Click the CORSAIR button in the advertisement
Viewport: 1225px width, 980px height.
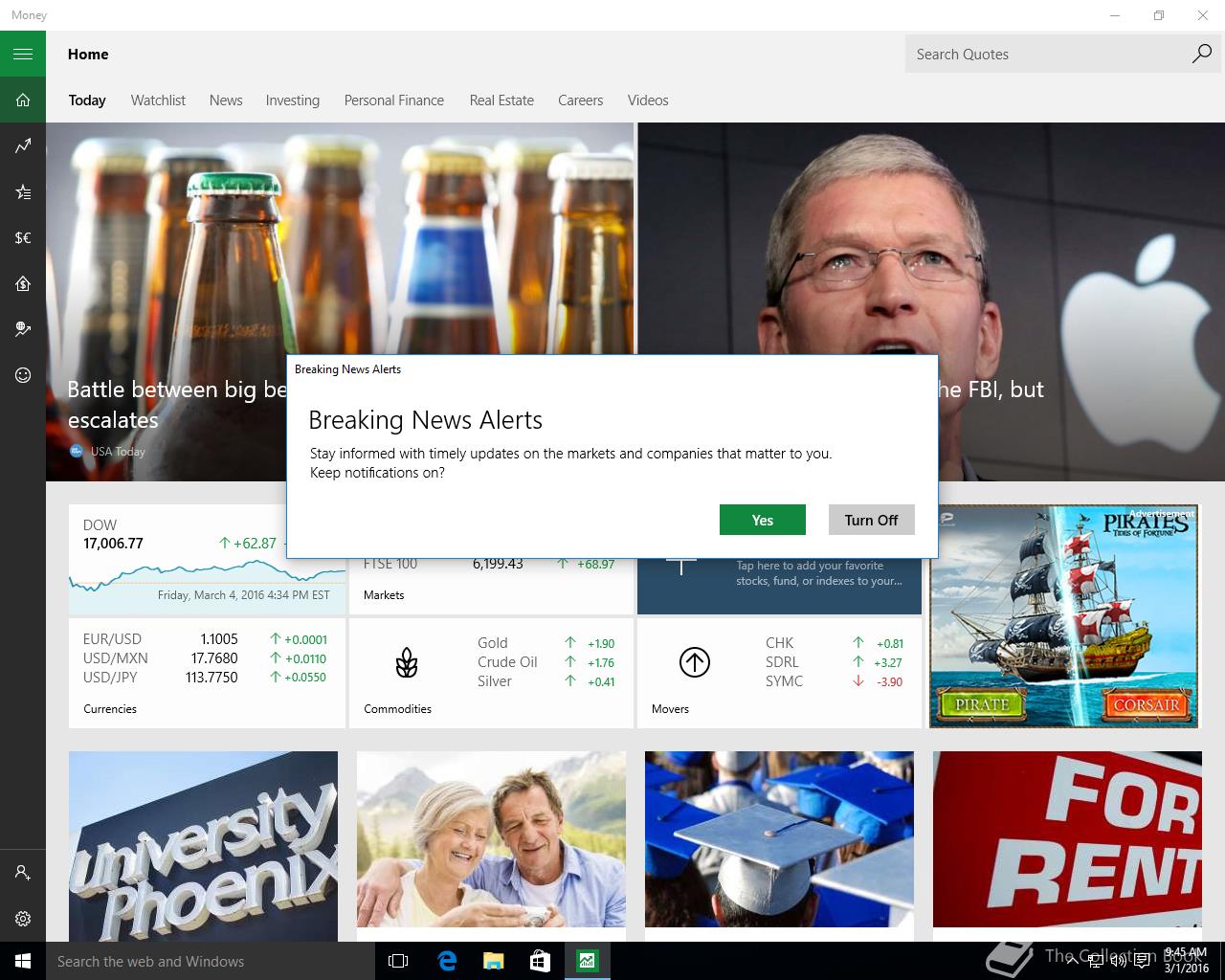[1146, 704]
